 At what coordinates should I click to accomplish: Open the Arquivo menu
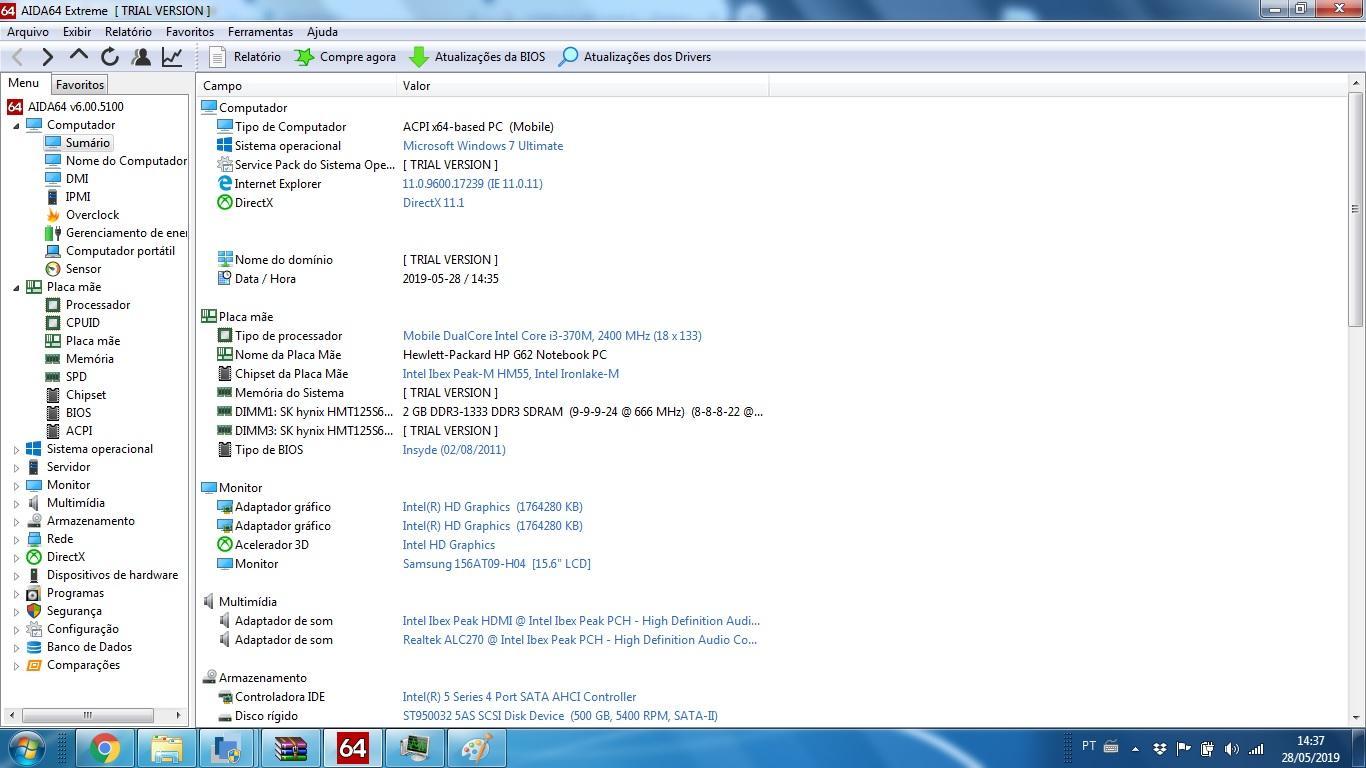pyautogui.click(x=28, y=32)
